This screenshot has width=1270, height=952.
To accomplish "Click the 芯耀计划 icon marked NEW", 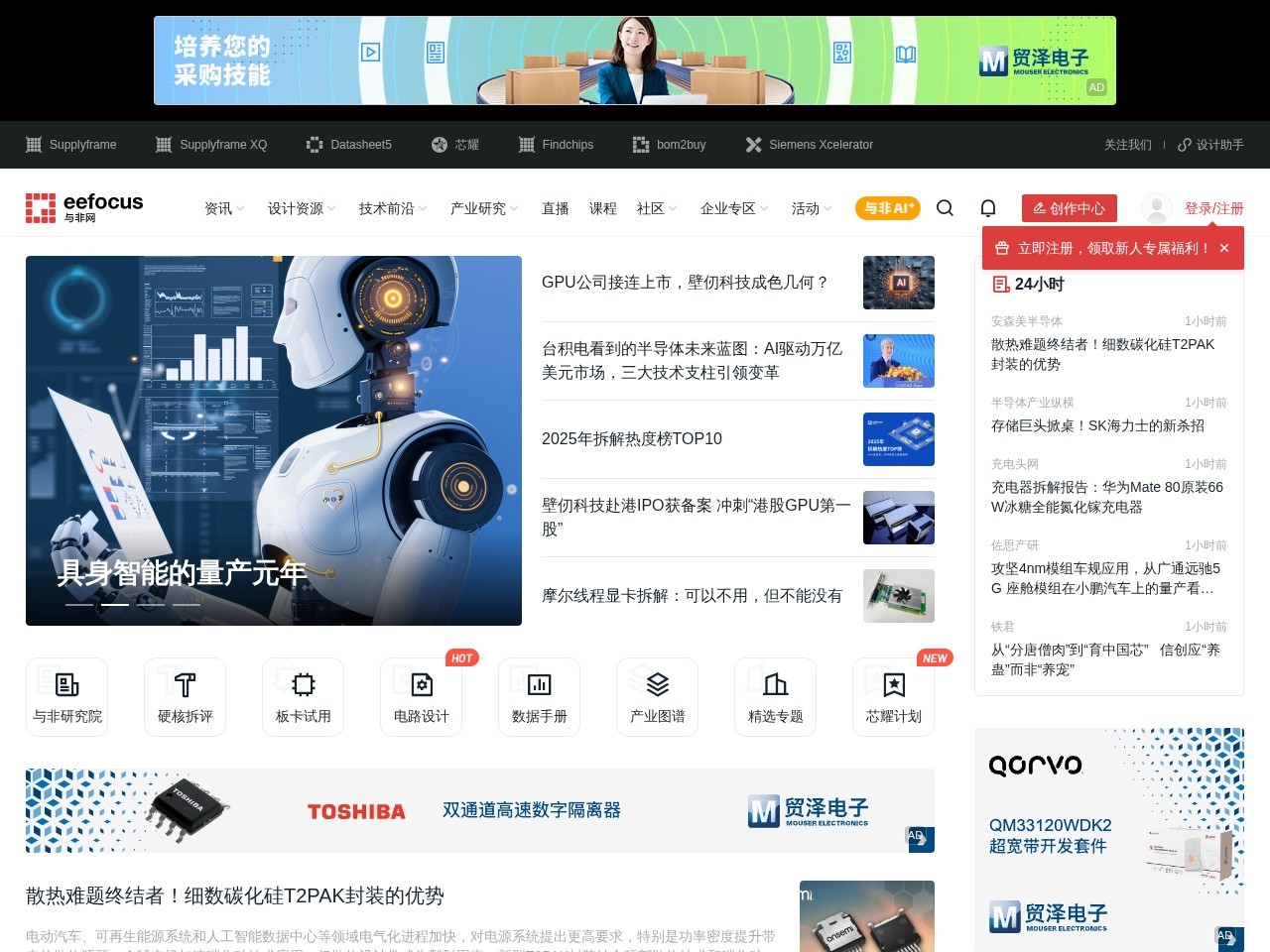I will point(893,695).
